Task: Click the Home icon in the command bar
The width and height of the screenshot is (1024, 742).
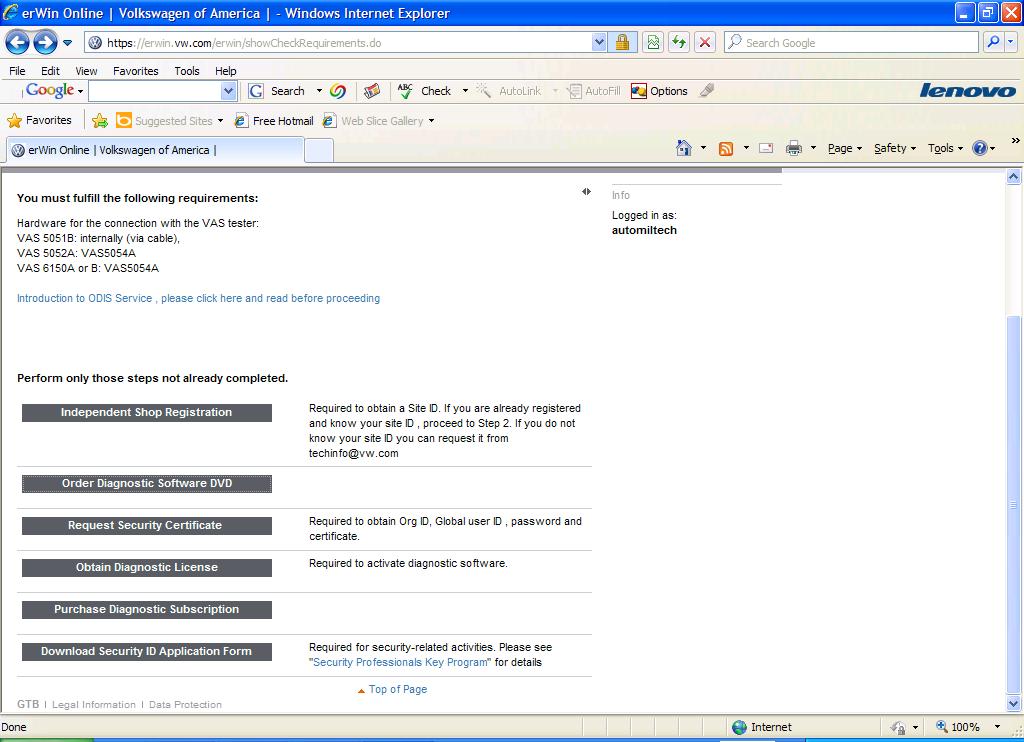Action: [684, 148]
